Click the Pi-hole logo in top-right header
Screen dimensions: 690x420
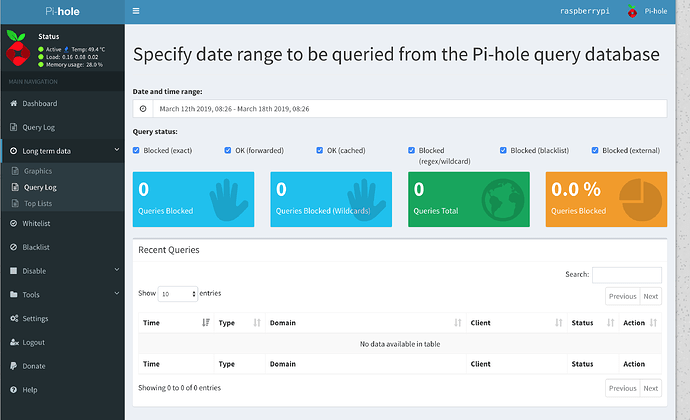[632, 12]
